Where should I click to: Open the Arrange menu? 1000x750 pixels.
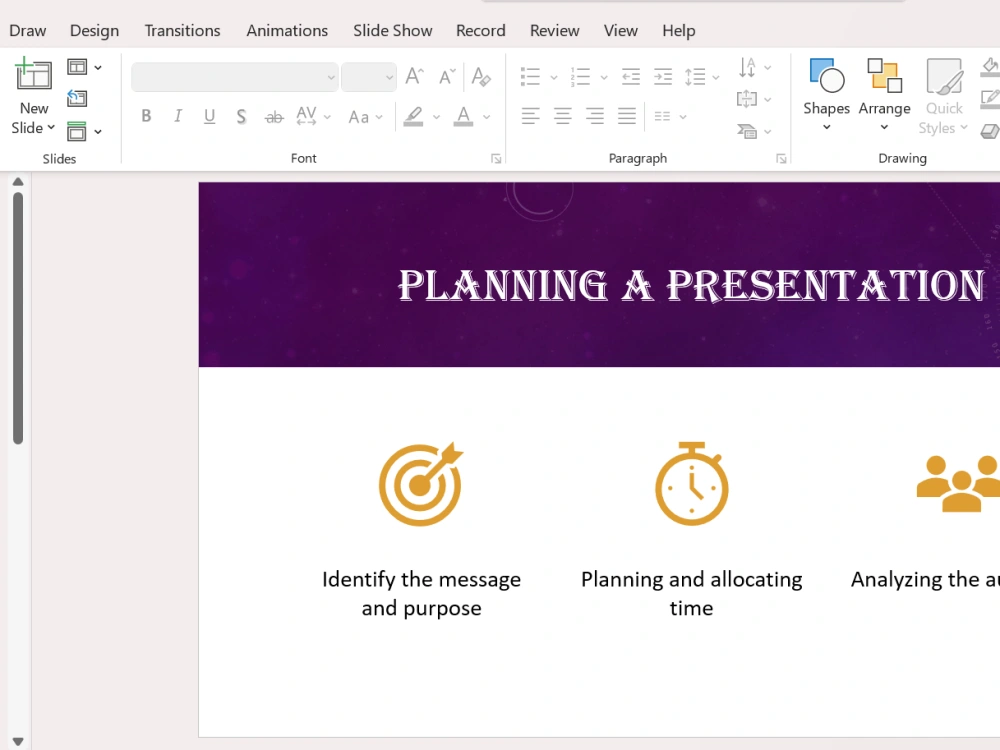click(884, 94)
